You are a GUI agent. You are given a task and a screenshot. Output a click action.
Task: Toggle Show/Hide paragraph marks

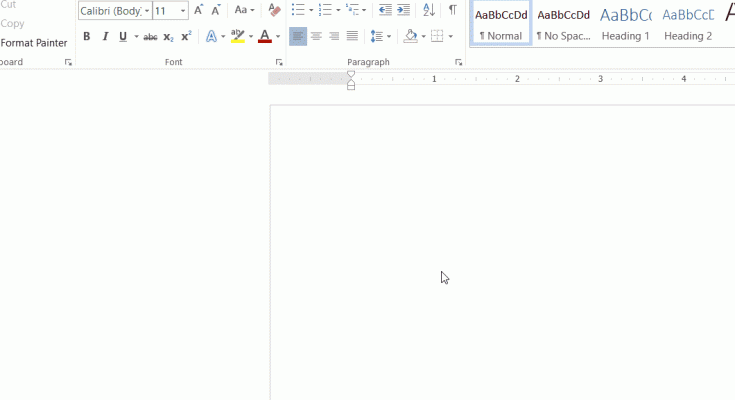(452, 10)
